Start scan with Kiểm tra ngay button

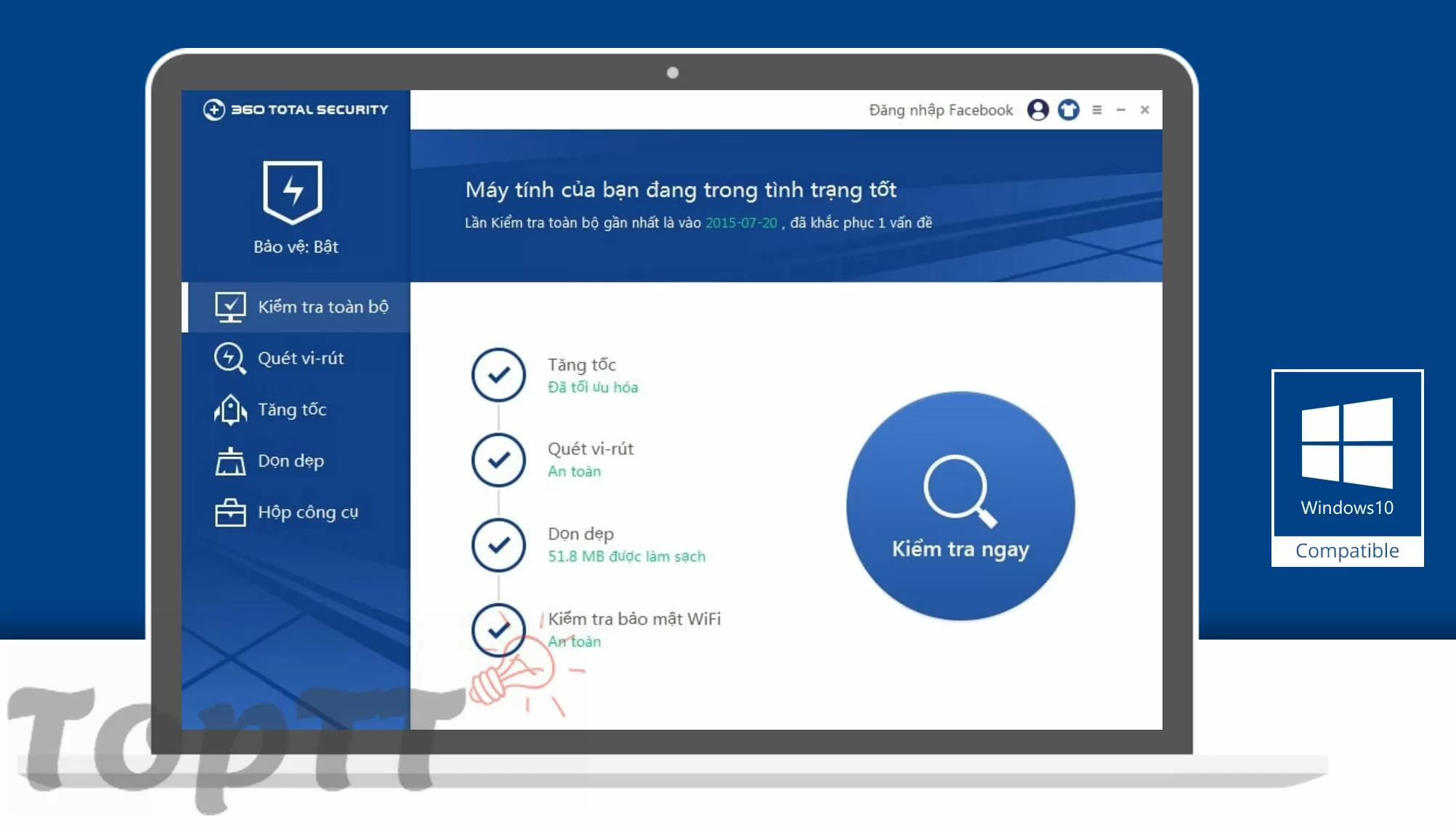[960, 506]
